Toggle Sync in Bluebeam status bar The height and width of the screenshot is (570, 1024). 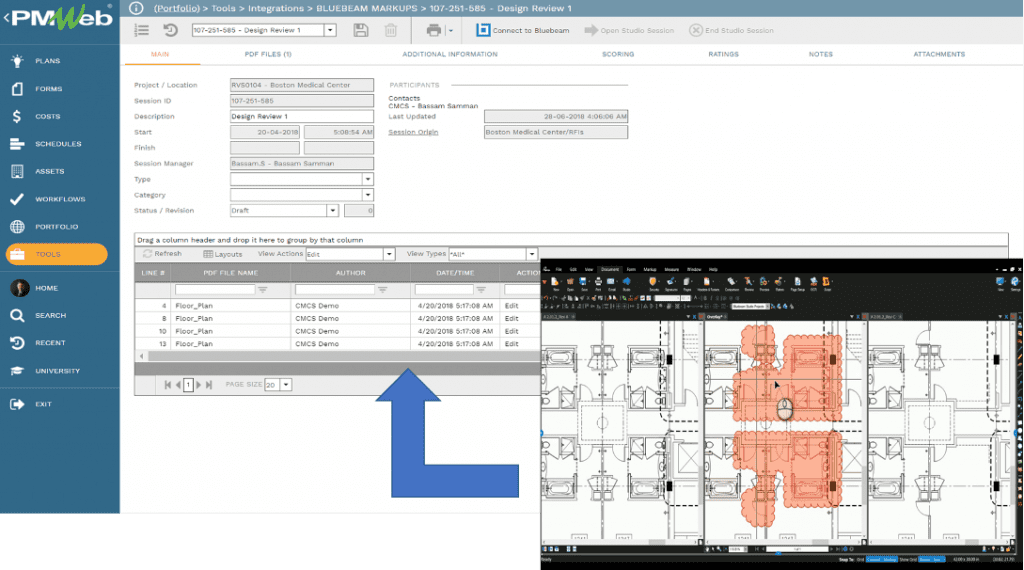click(x=938, y=560)
